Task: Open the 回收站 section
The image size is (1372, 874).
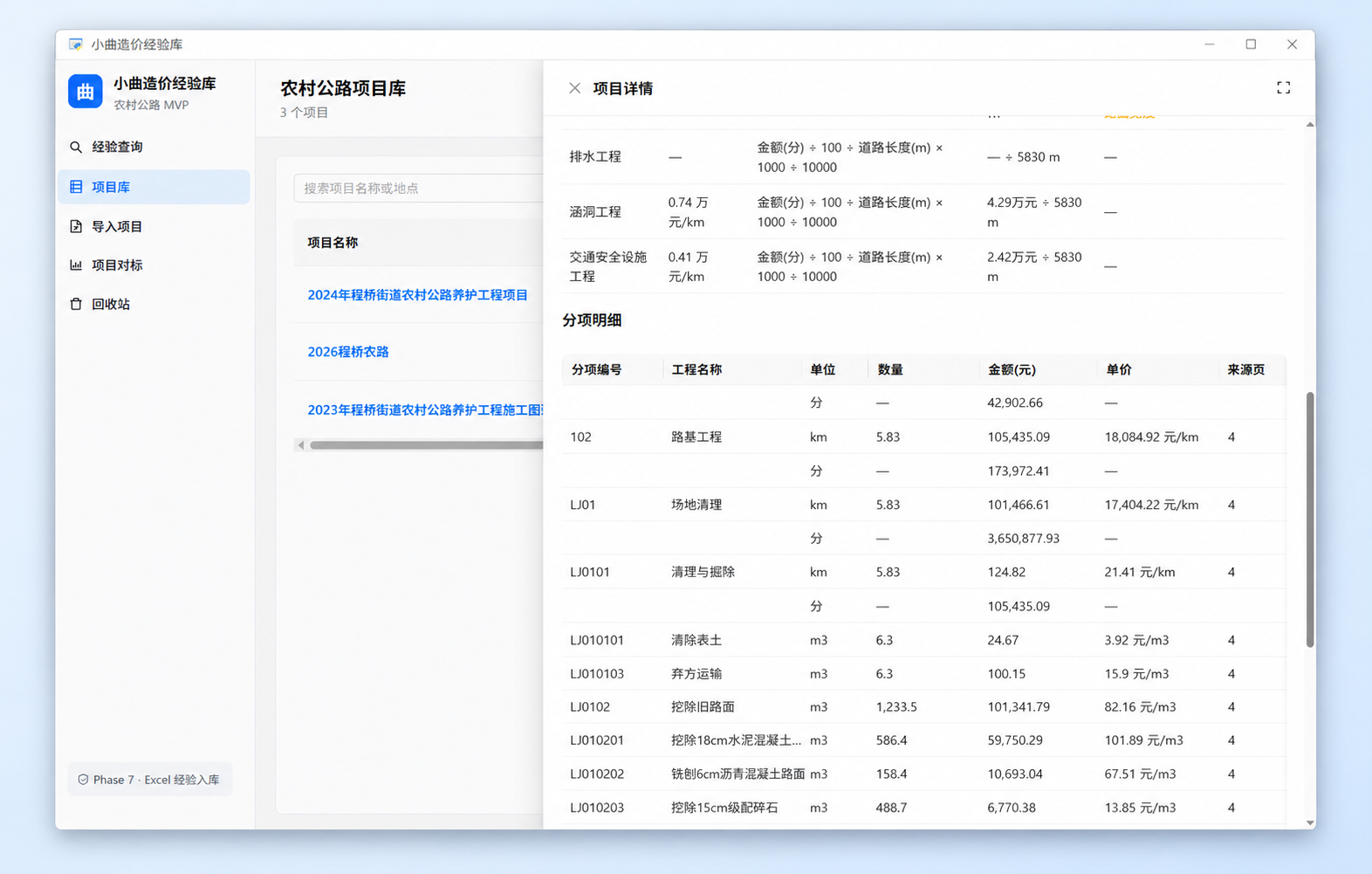Action: point(154,304)
